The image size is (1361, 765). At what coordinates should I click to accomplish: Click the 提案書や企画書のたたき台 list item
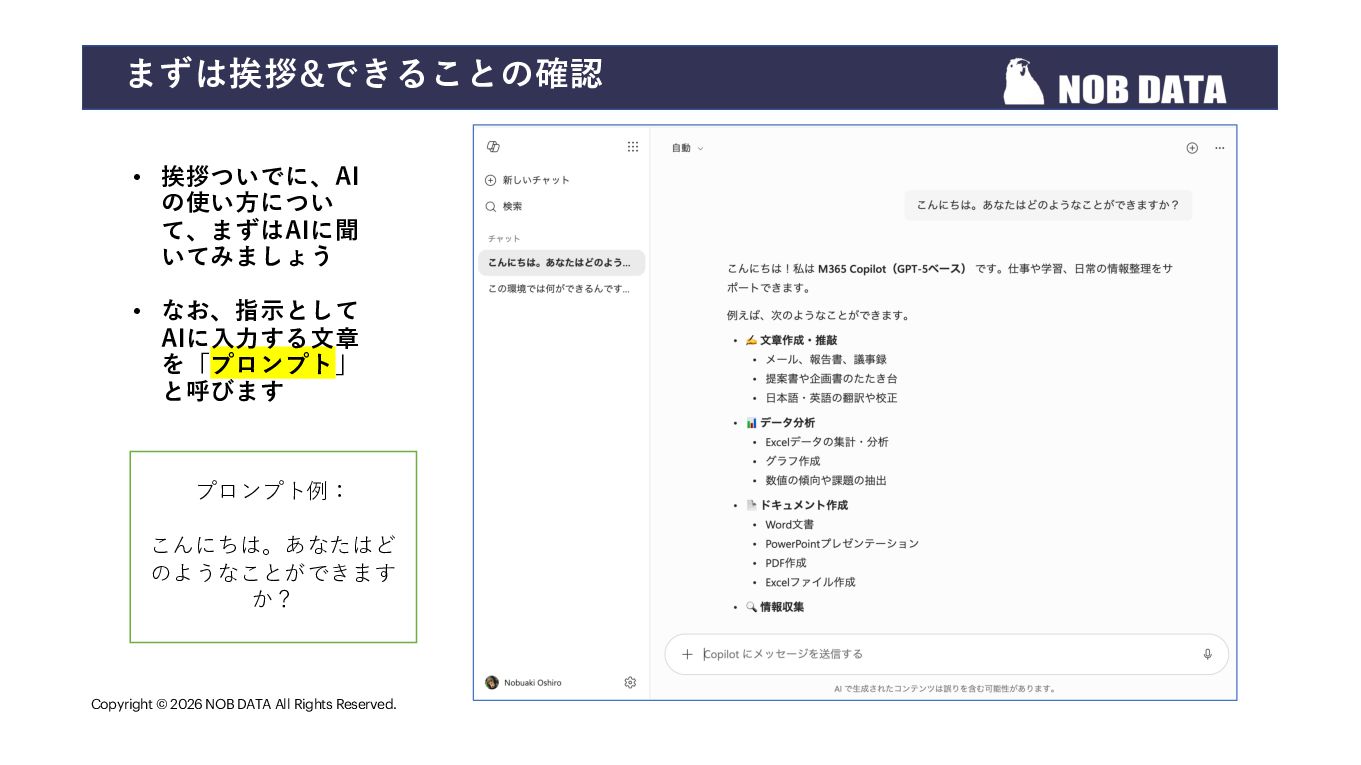point(831,379)
